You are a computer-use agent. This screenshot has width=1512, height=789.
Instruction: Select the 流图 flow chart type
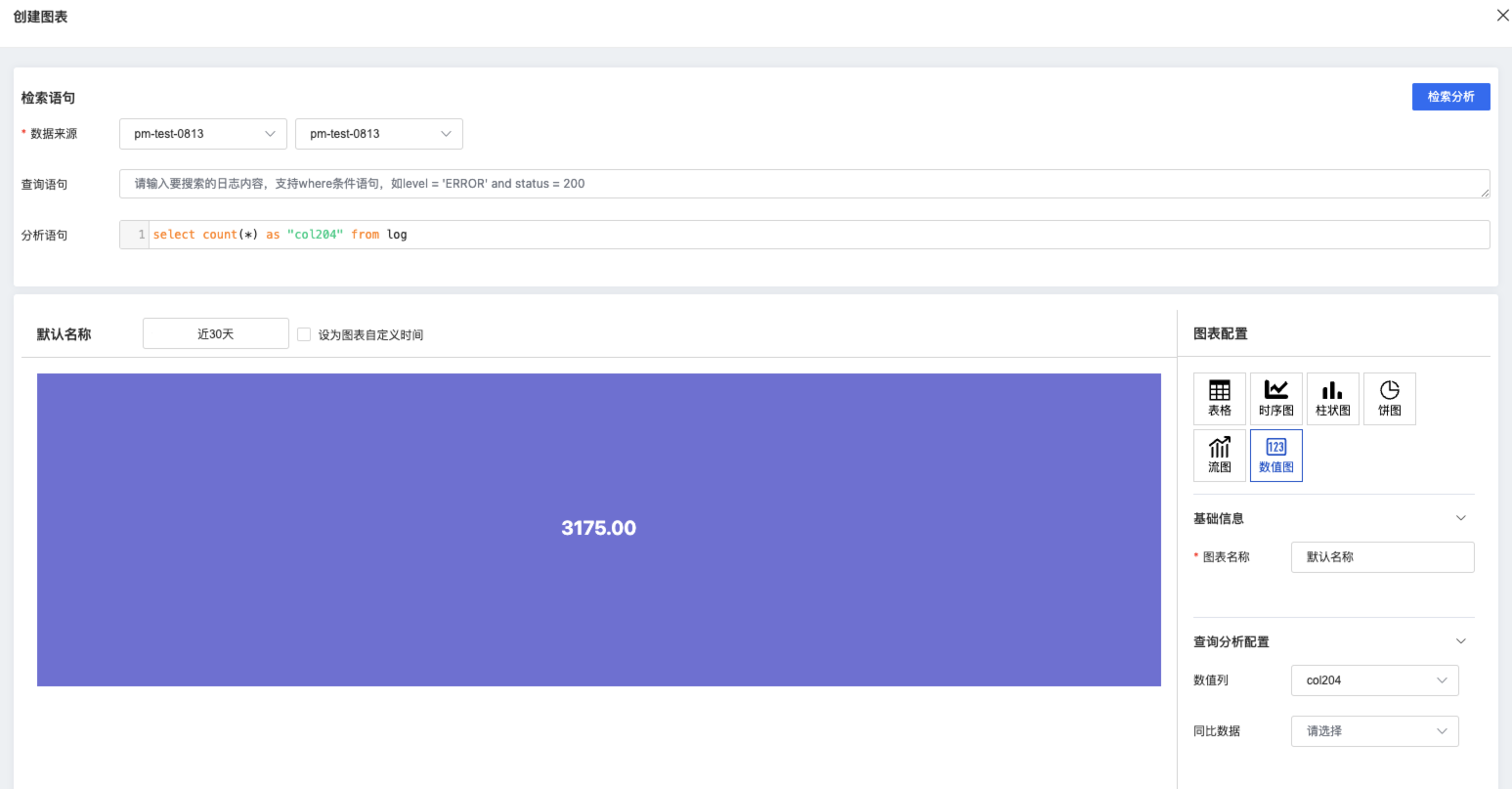(x=1220, y=456)
